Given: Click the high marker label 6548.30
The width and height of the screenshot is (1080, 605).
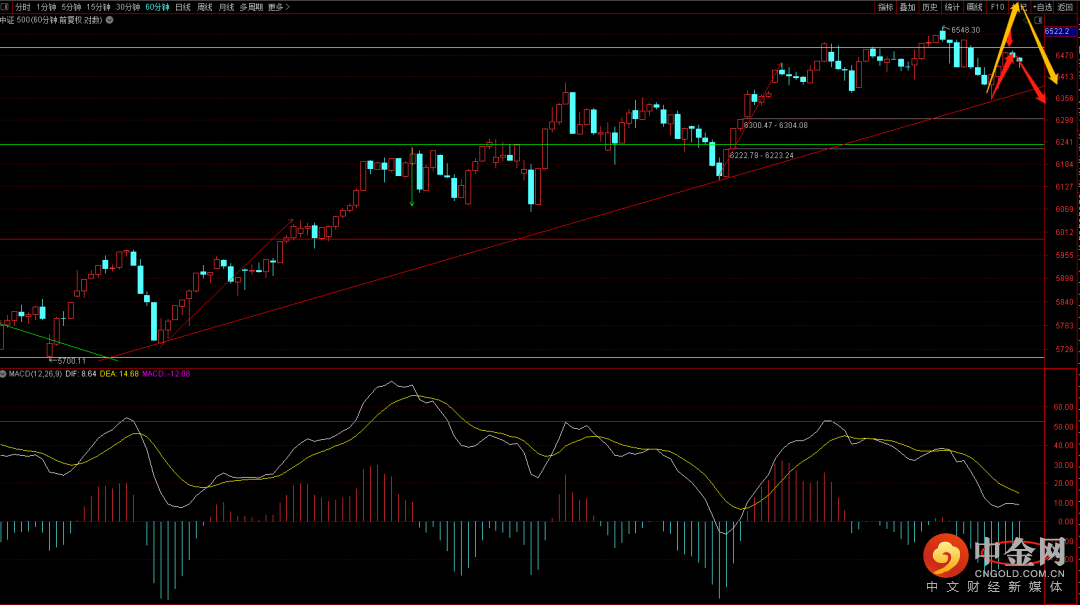Looking at the screenshot, I should tap(965, 30).
